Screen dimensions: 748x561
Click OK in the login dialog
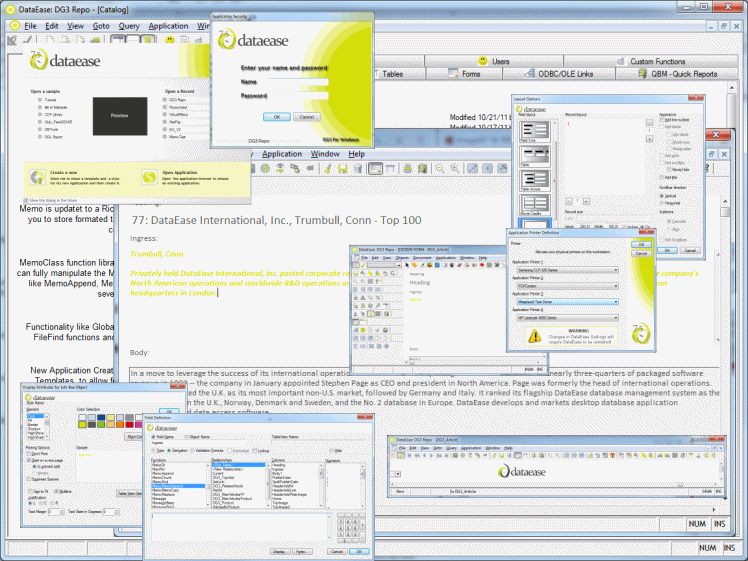click(277, 117)
